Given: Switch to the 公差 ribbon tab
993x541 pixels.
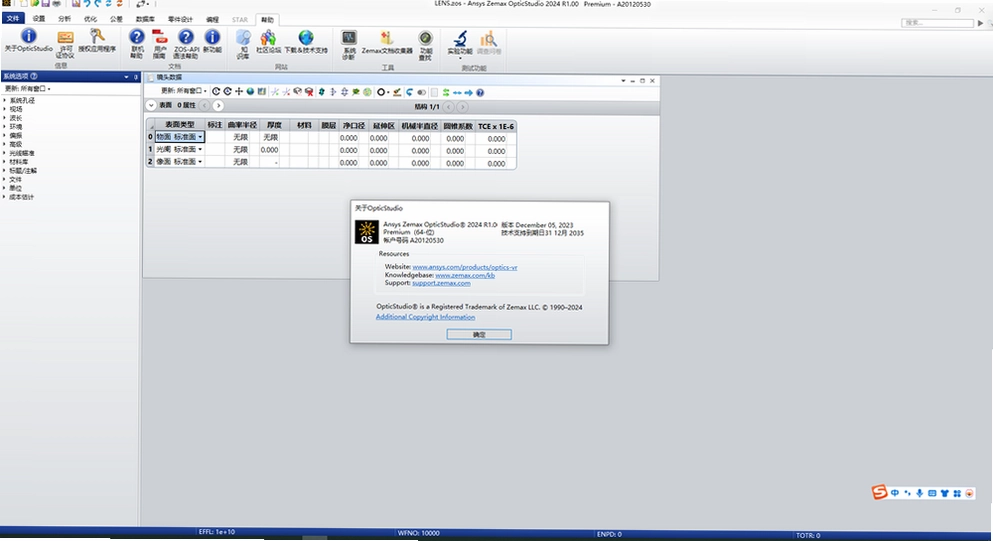Looking at the screenshot, I should click(x=116, y=19).
